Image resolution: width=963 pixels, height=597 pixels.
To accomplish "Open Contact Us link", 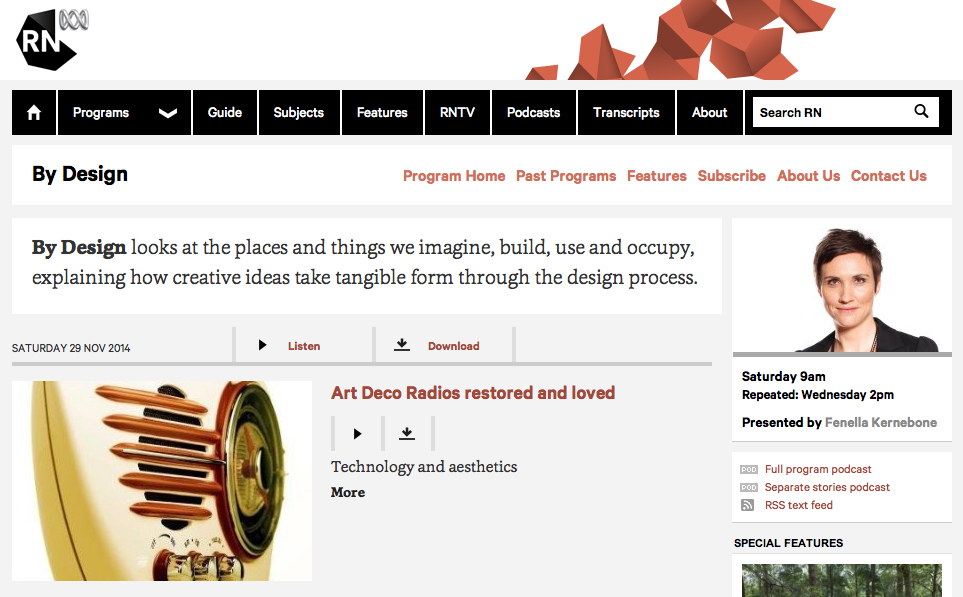I will [889, 176].
